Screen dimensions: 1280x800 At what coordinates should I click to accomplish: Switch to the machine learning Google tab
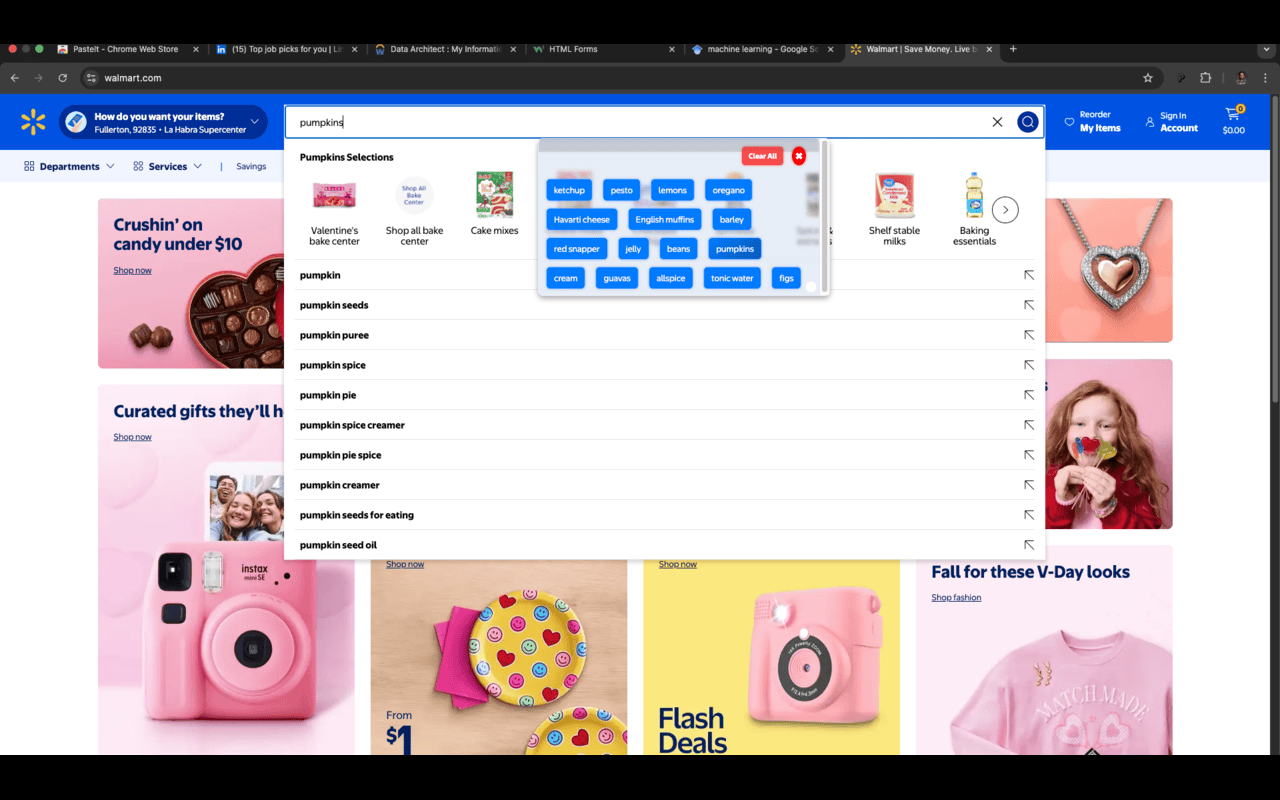762,49
